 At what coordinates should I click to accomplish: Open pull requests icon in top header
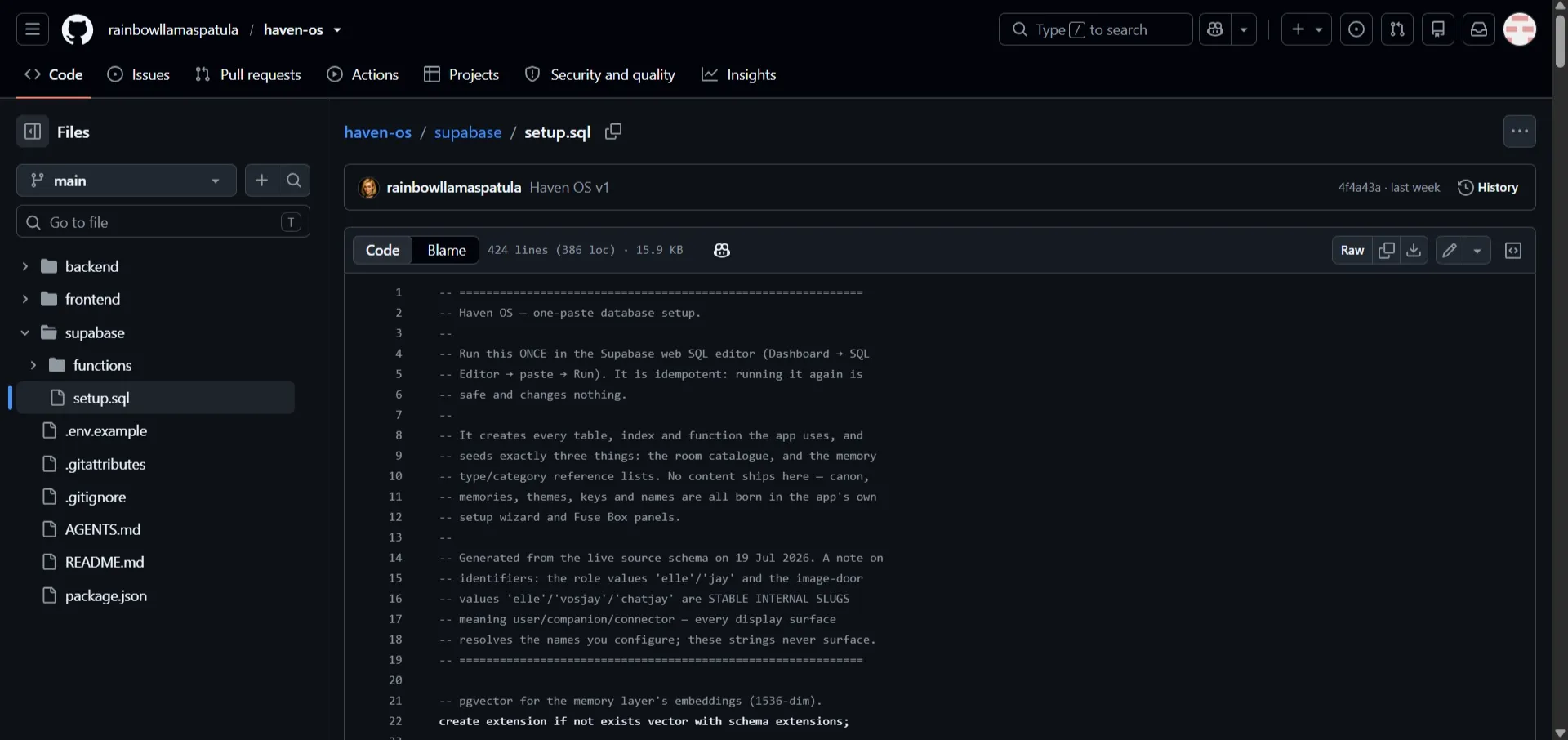tap(1397, 29)
